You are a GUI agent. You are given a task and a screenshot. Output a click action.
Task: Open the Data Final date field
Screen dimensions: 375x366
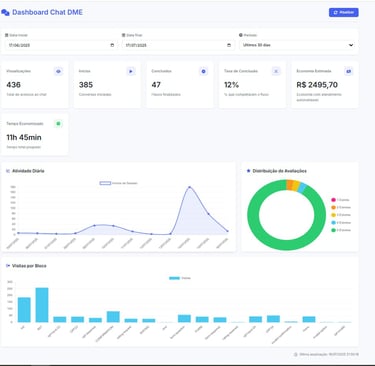click(x=178, y=45)
